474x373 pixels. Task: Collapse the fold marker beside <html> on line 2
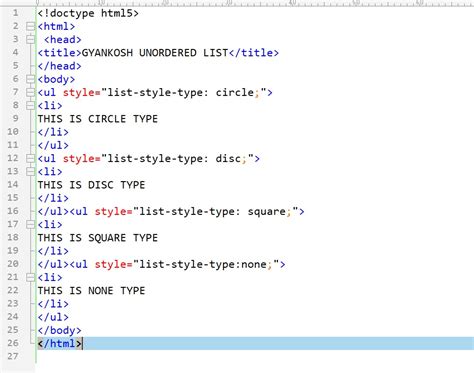pyautogui.click(x=30, y=26)
